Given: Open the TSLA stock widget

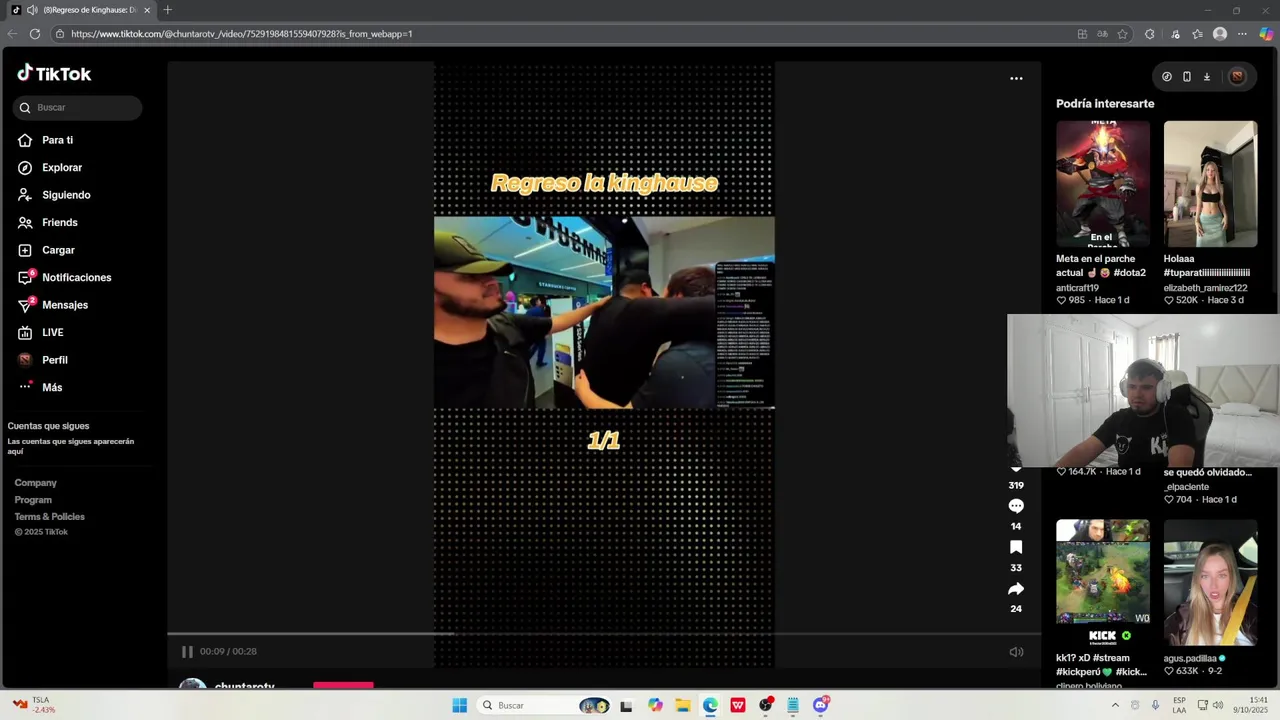Looking at the screenshot, I should (32, 705).
